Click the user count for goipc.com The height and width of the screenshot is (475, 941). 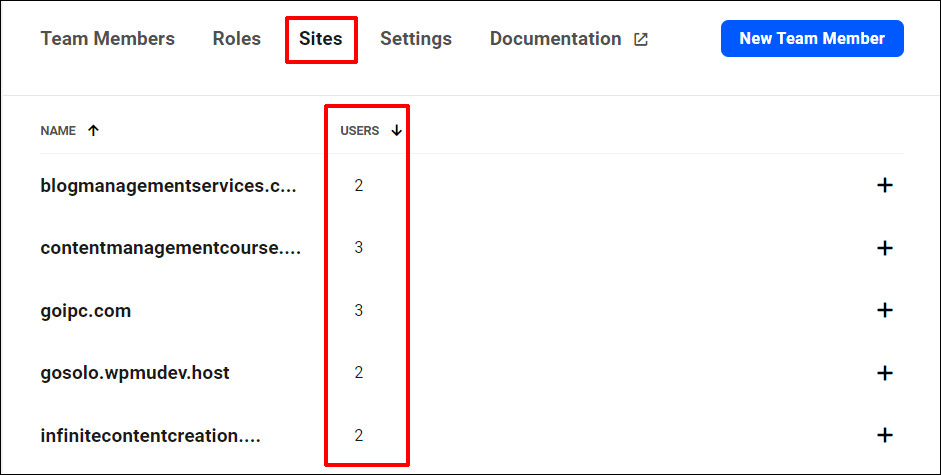pos(358,310)
